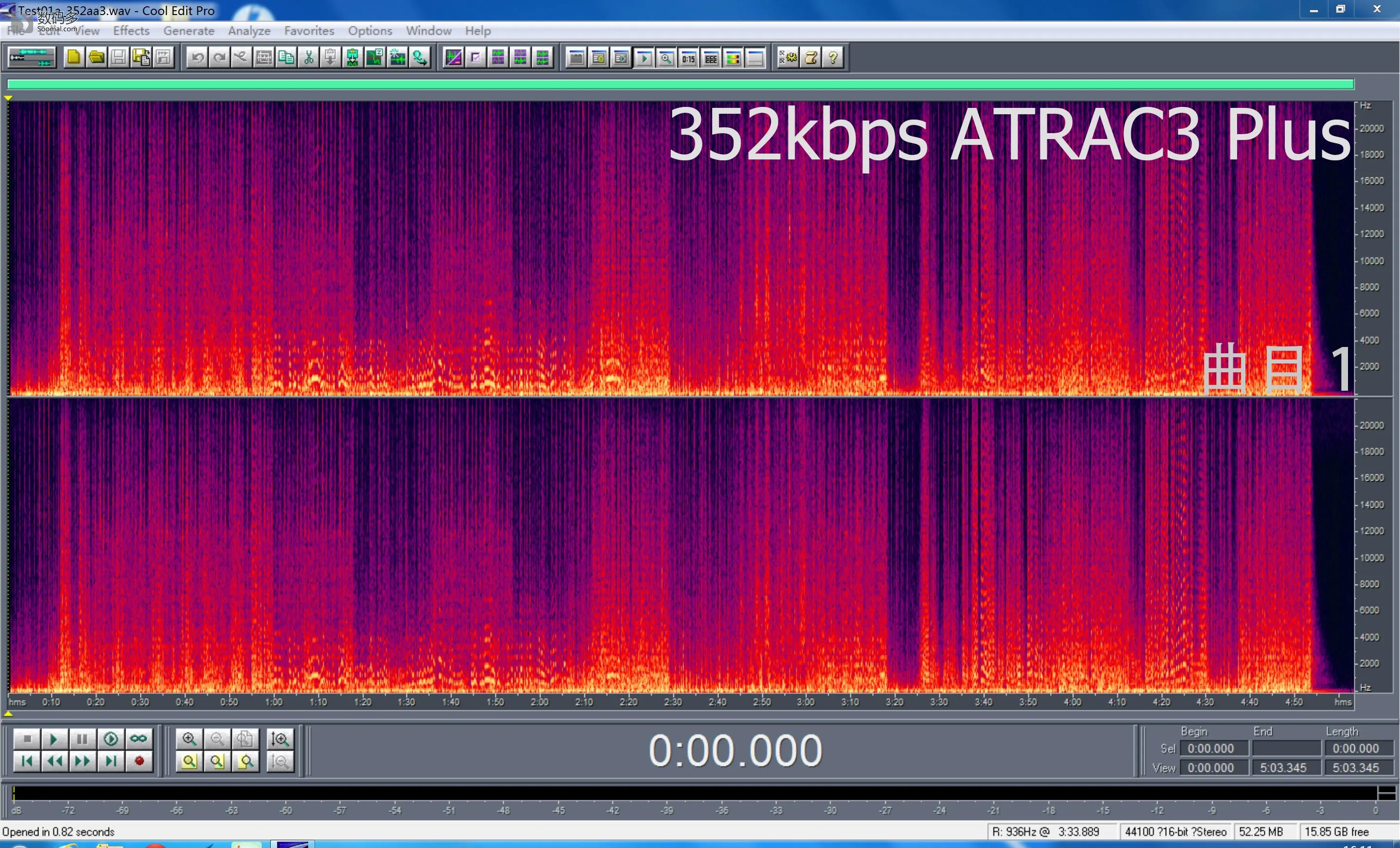Viewport: 1400px width, 848px height.
Task: Toggle the transport controls window button
Action: (x=644, y=58)
